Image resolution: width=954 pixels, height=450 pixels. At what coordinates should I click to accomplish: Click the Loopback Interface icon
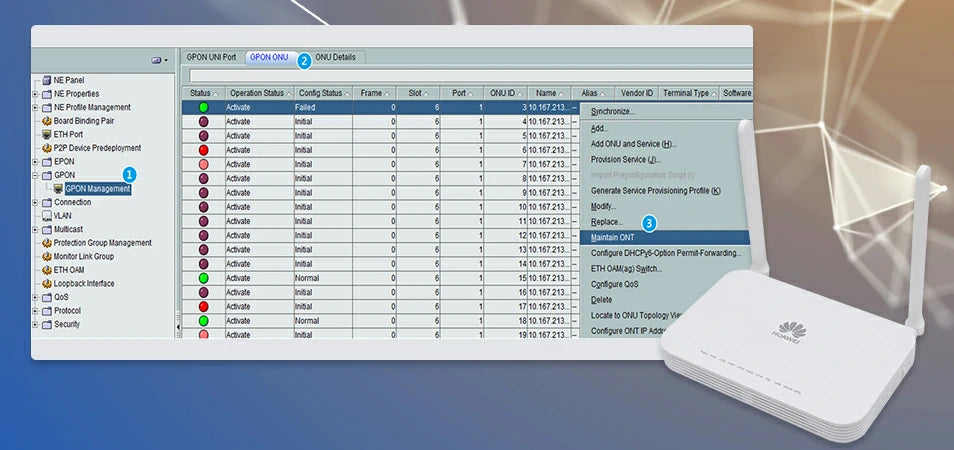[x=46, y=283]
